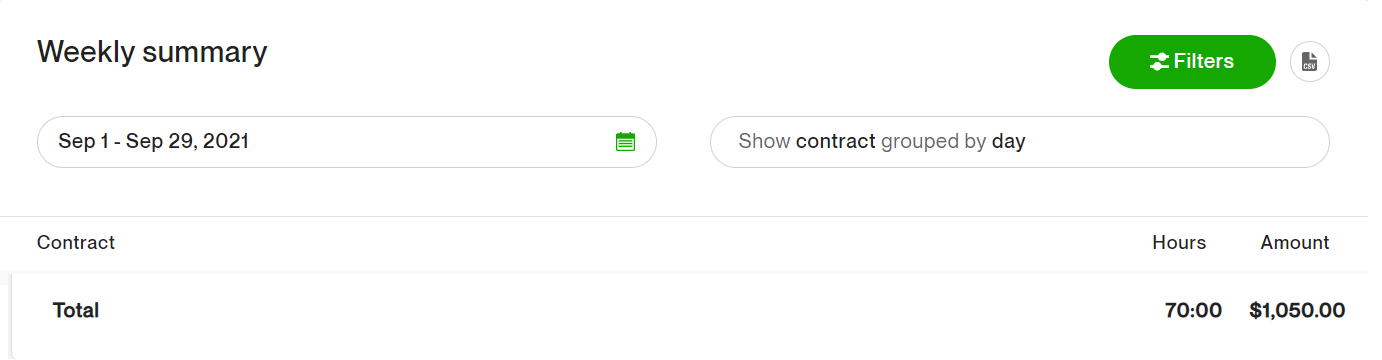Click the word 'Show' in grouping selector
The image size is (1382, 360).
click(x=765, y=142)
